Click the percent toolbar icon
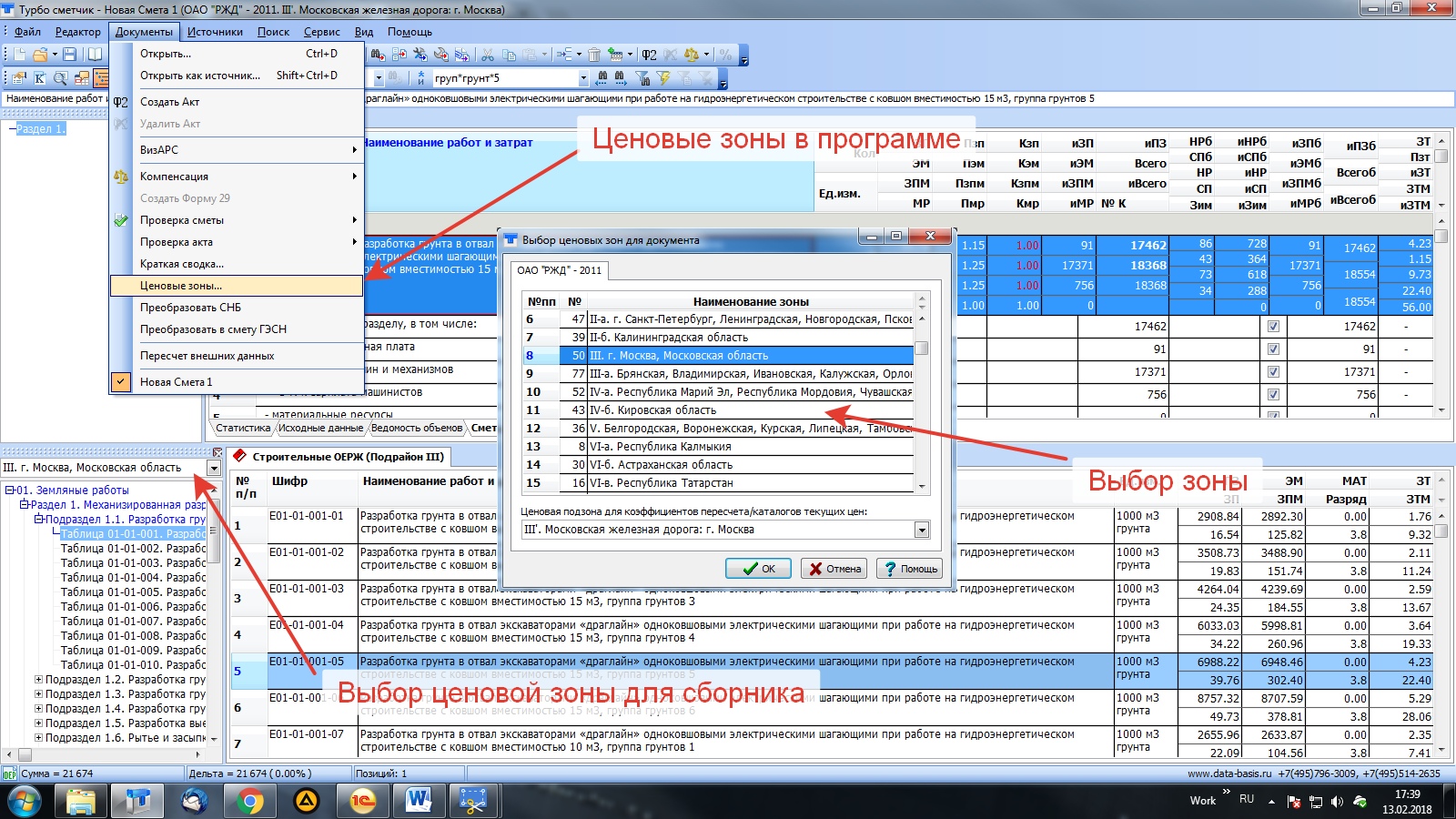 725,55
